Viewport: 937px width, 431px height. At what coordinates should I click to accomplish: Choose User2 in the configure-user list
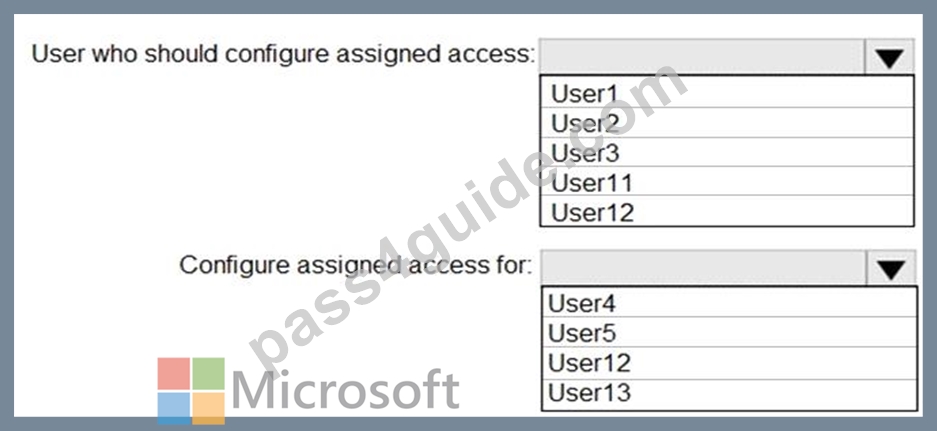tap(727, 123)
